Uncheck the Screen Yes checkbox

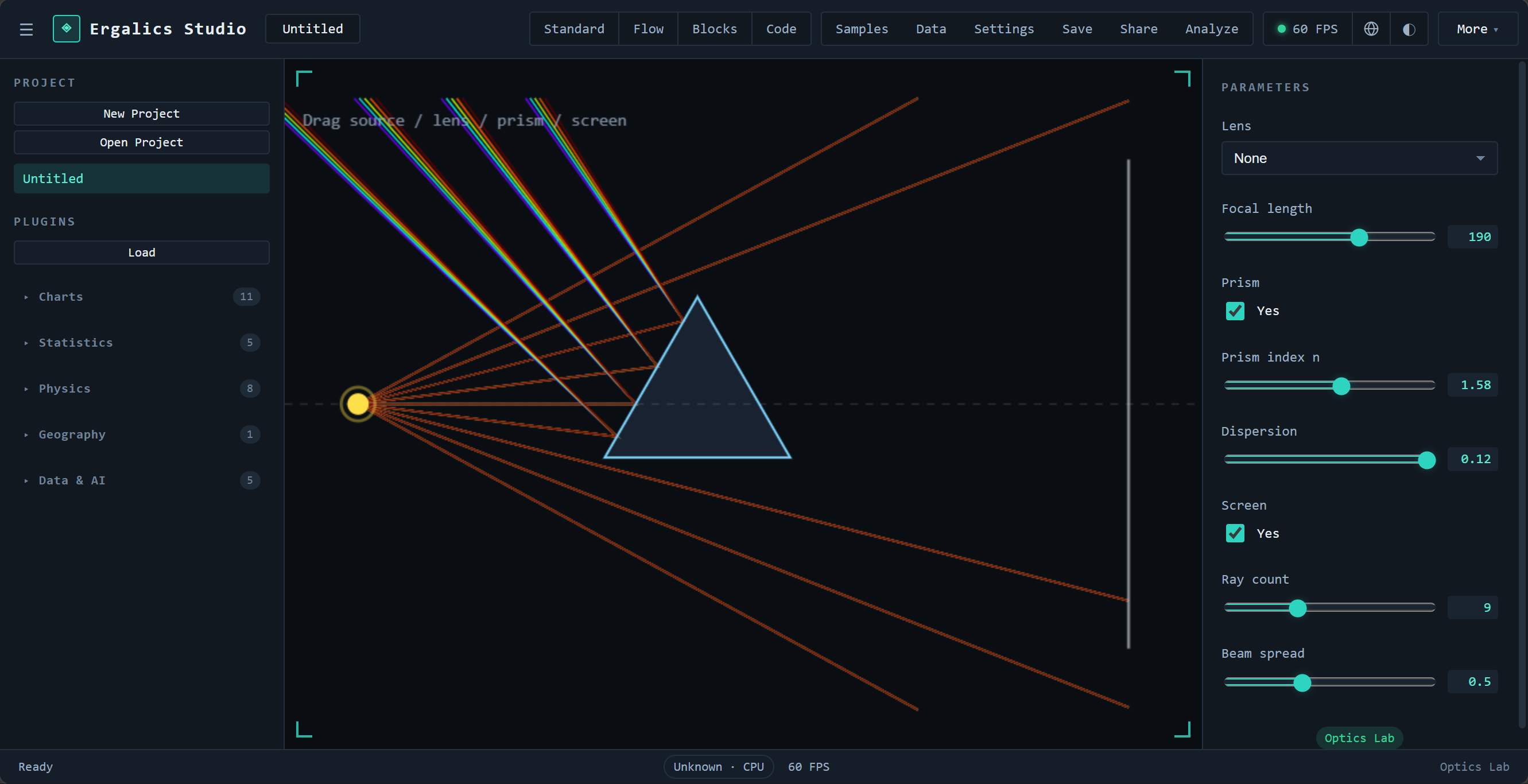click(x=1235, y=533)
